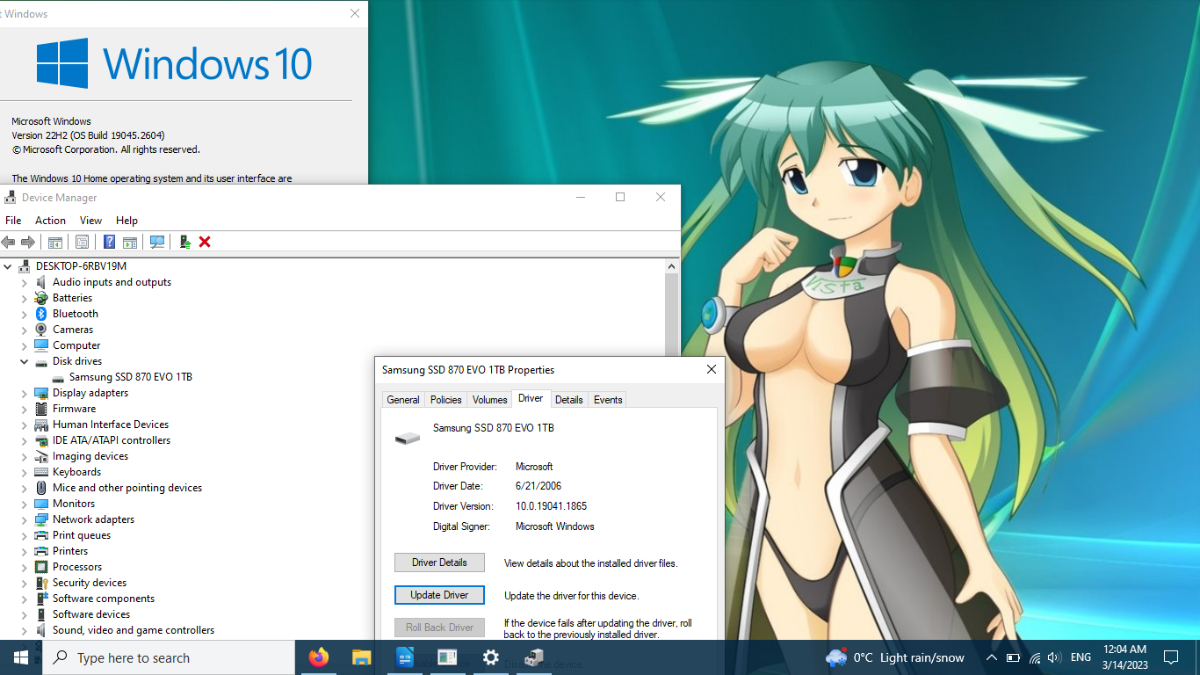Expand the Bluetooth category
Screen dimensions: 1200x675
(x=25, y=314)
